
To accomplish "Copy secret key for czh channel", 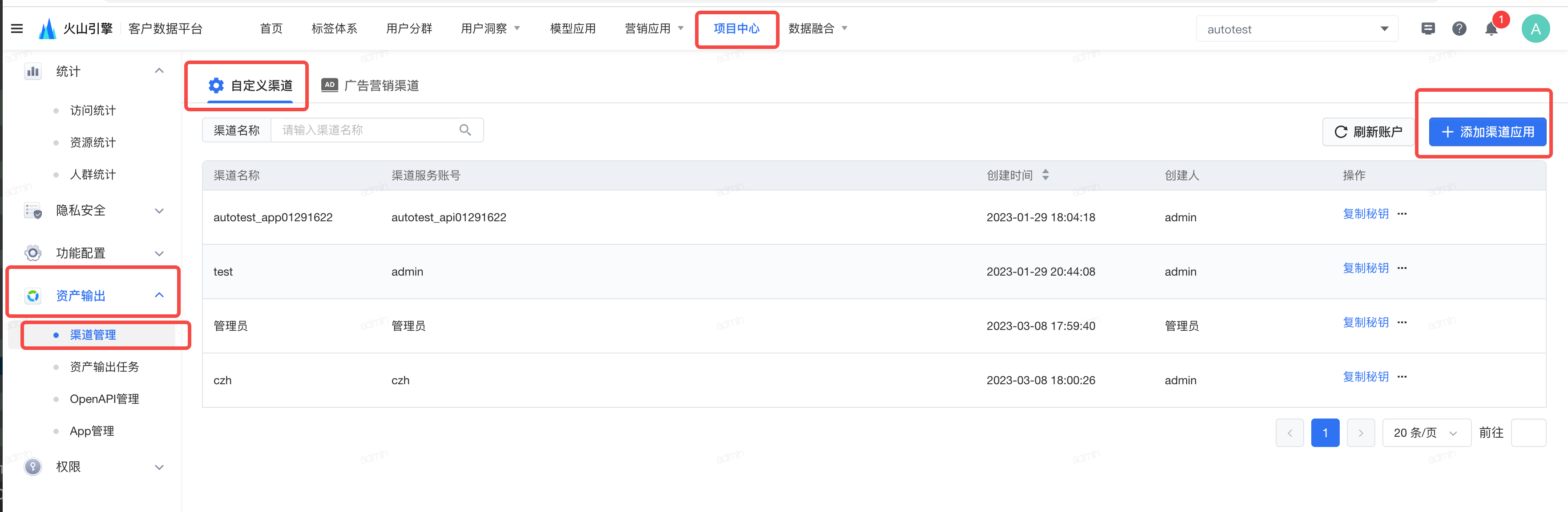I will [1365, 376].
